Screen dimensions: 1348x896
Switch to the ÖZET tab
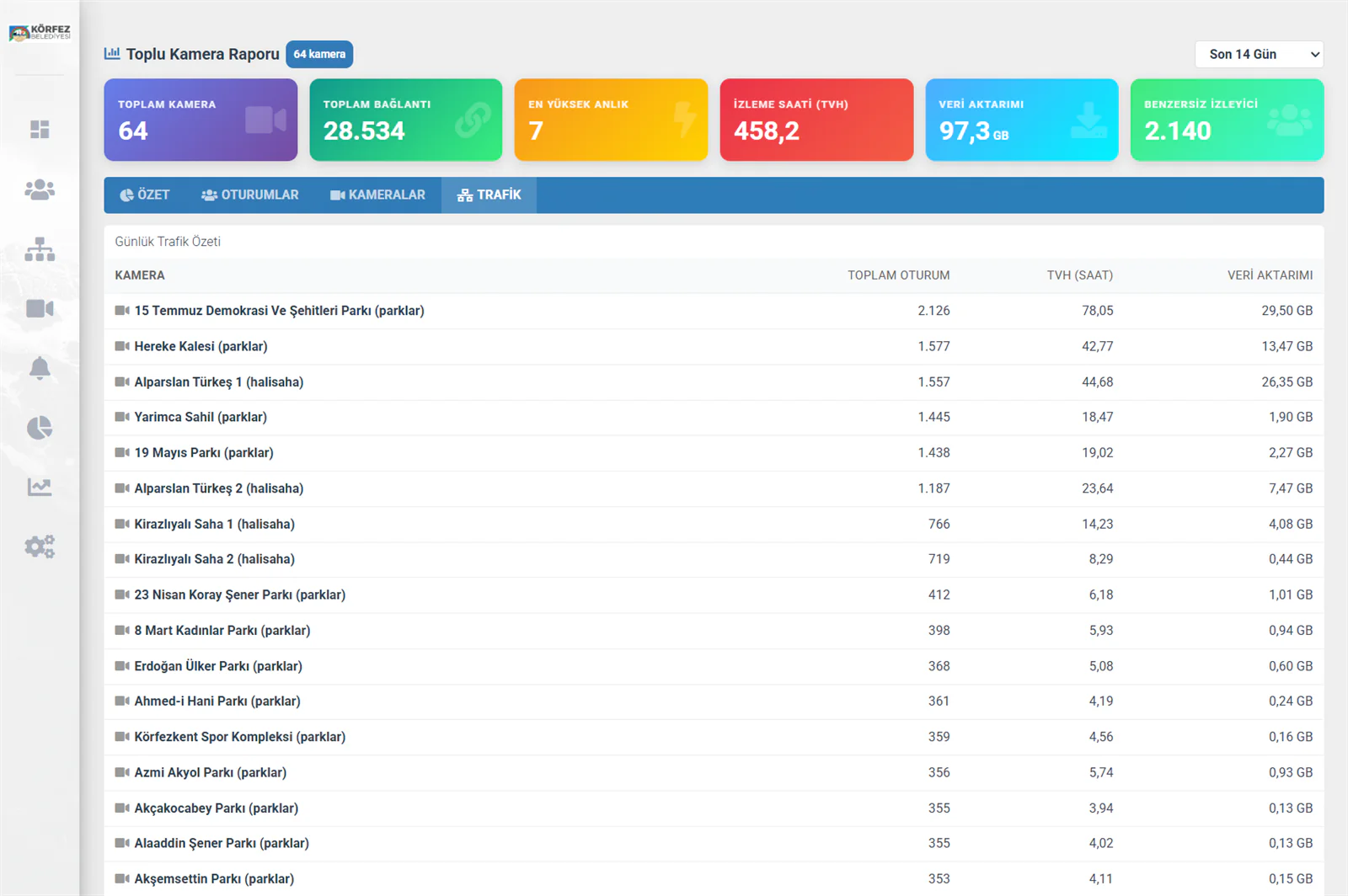(x=145, y=195)
